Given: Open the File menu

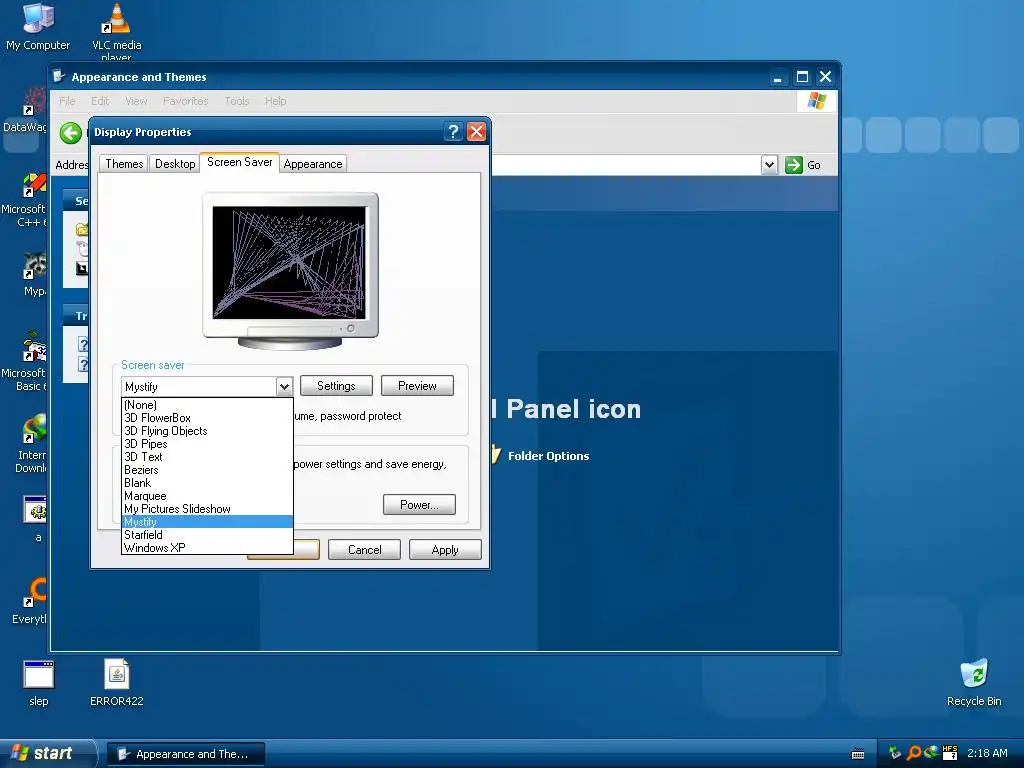Looking at the screenshot, I should [67, 101].
